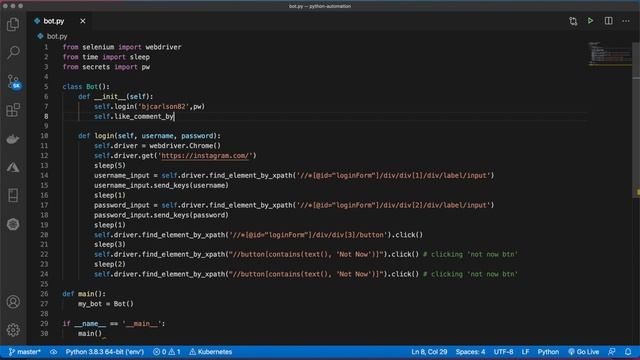Click line number 26 in gutter
The height and width of the screenshot is (360, 640).
coord(44,294)
